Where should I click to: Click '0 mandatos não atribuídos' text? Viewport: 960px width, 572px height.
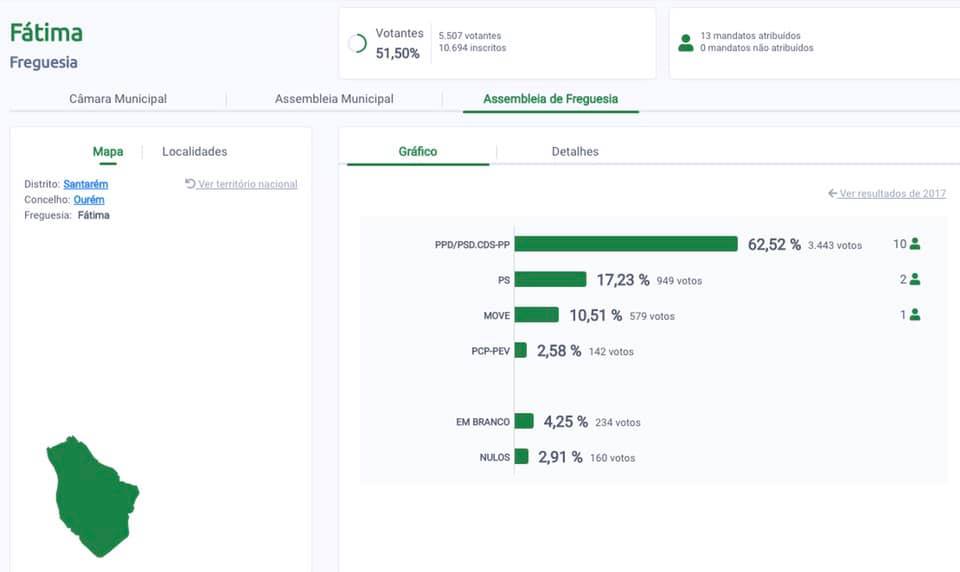point(757,48)
